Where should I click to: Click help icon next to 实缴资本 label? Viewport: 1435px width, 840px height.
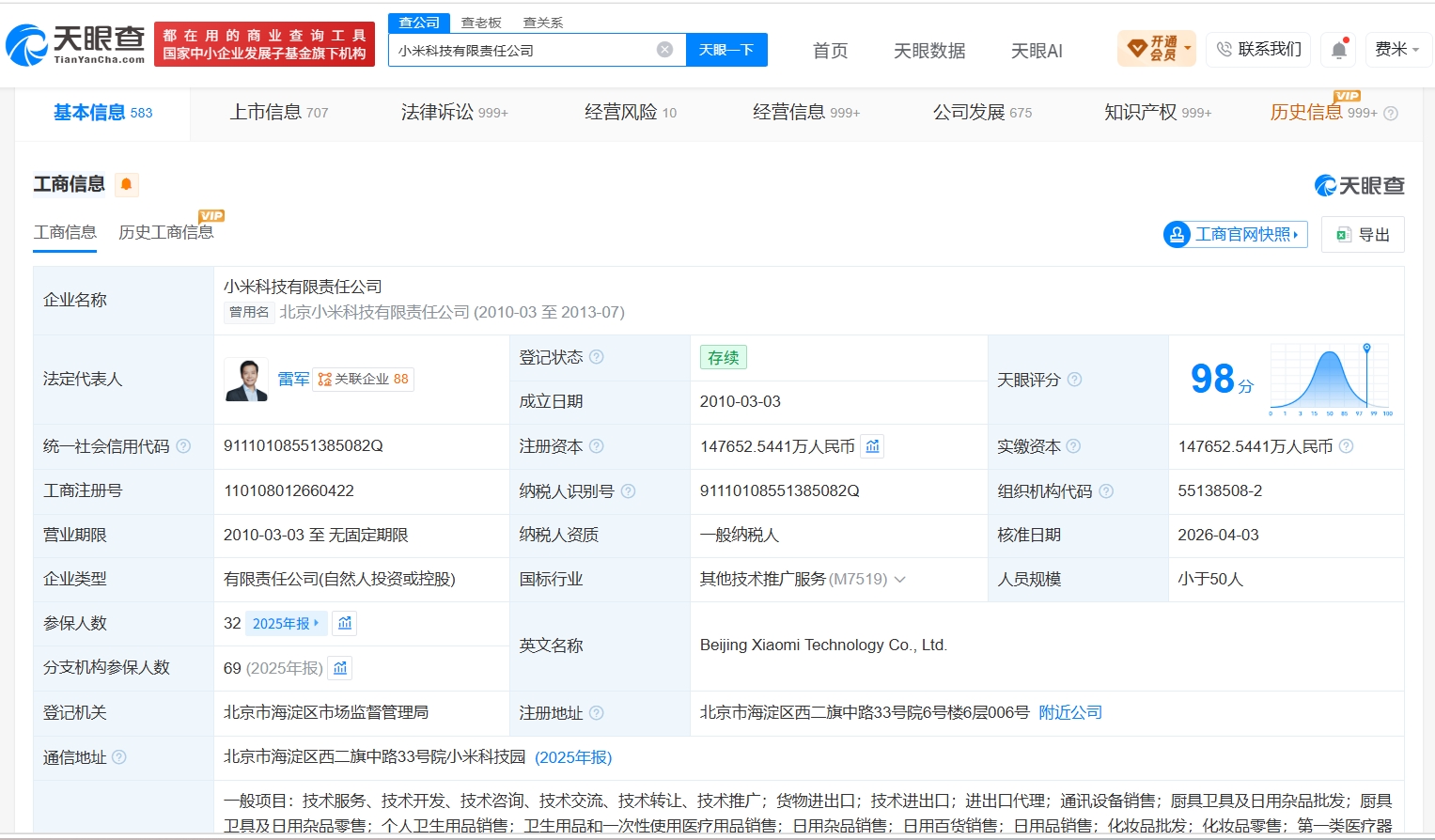coord(1073,446)
